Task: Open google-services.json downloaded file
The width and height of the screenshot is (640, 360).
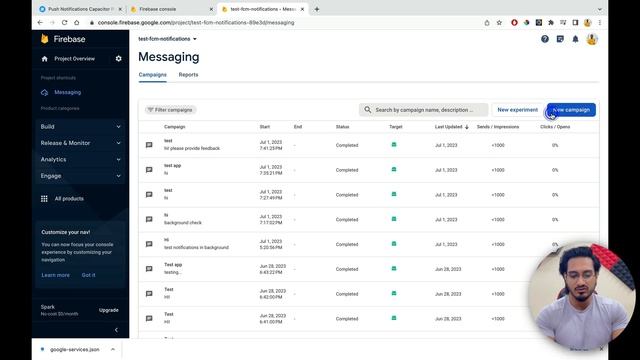Action: [75, 349]
